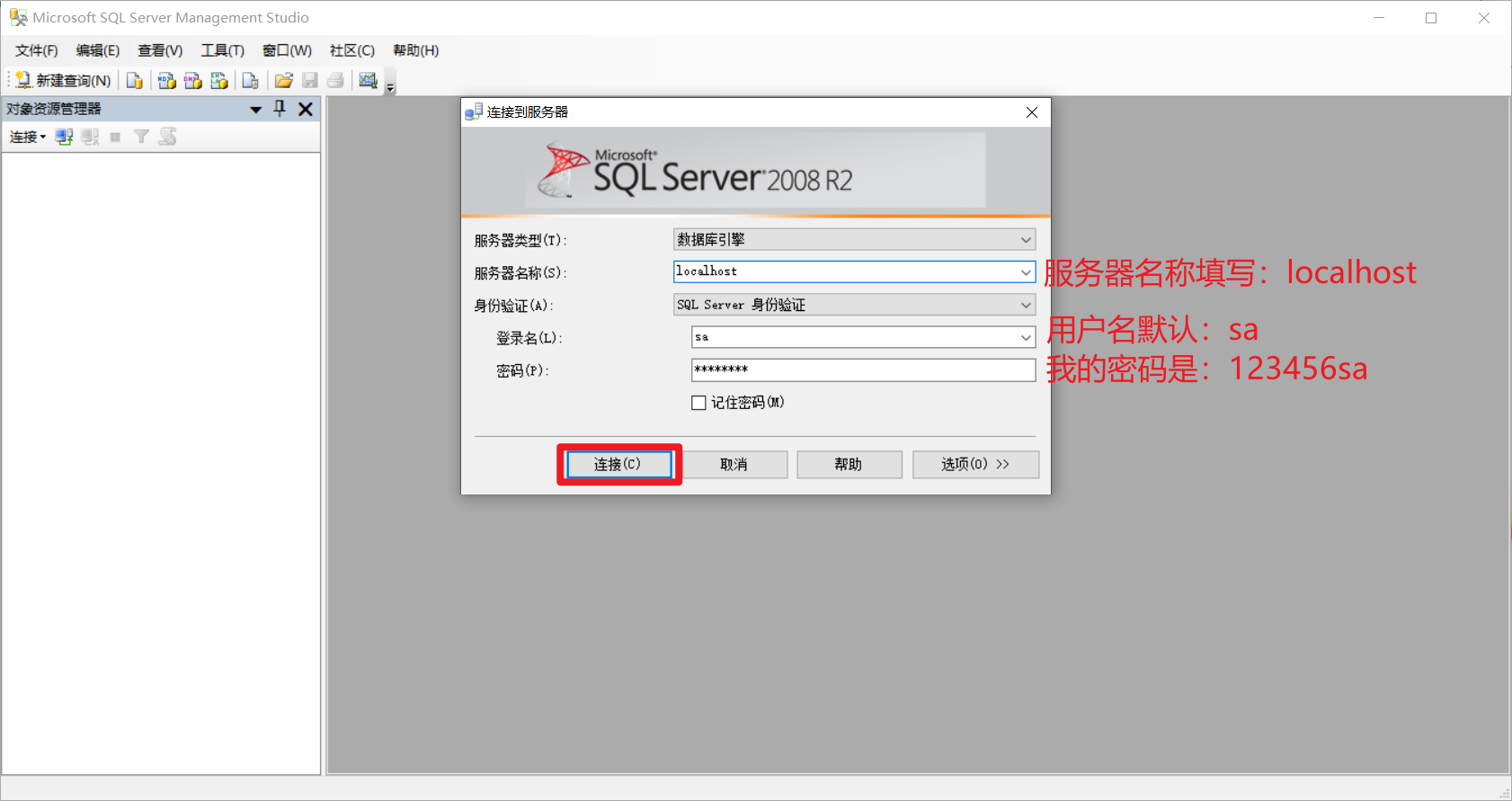The image size is (1512, 801).
Task: Expand the toolbar options overflow arrow
Action: click(x=390, y=87)
